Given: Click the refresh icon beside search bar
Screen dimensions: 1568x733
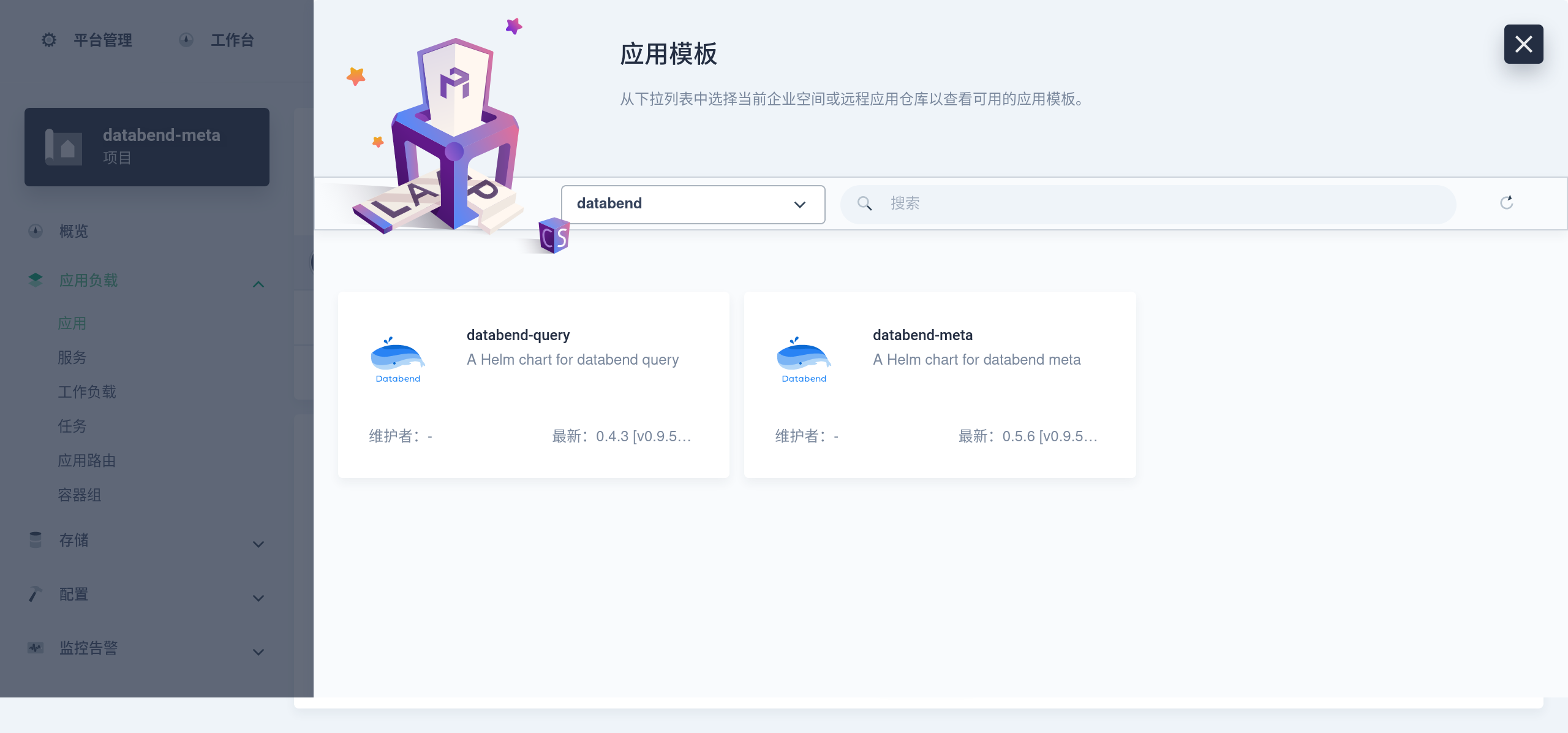Looking at the screenshot, I should click(1507, 203).
